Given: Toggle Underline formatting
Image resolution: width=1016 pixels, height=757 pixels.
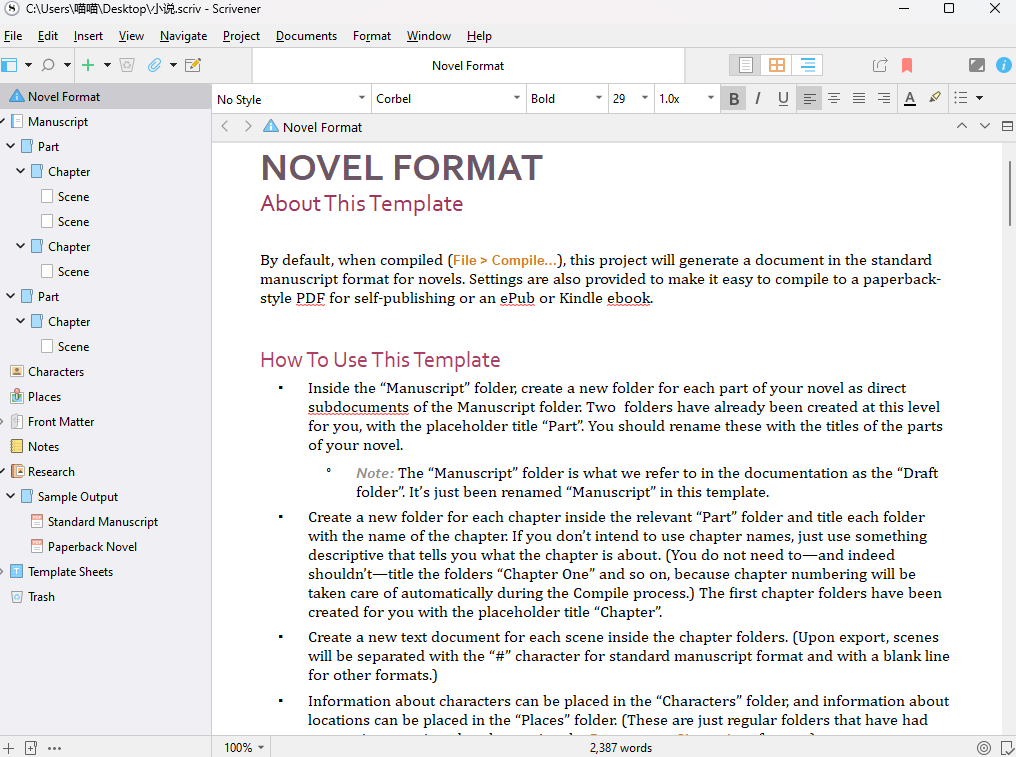Looking at the screenshot, I should (x=783, y=98).
